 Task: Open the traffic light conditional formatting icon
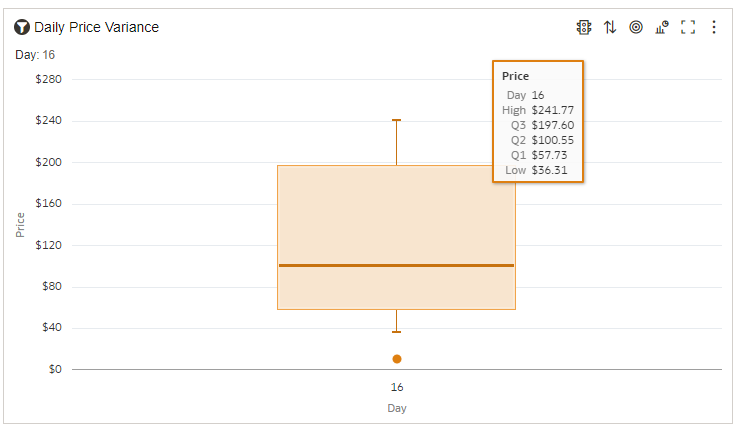(x=584, y=27)
